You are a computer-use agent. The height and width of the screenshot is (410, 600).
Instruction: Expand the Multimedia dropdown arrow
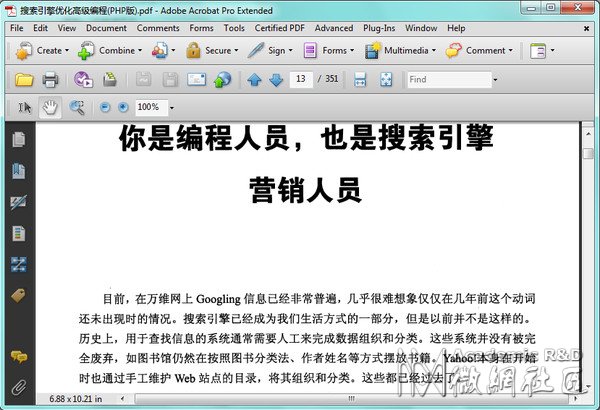pyautogui.click(x=434, y=51)
